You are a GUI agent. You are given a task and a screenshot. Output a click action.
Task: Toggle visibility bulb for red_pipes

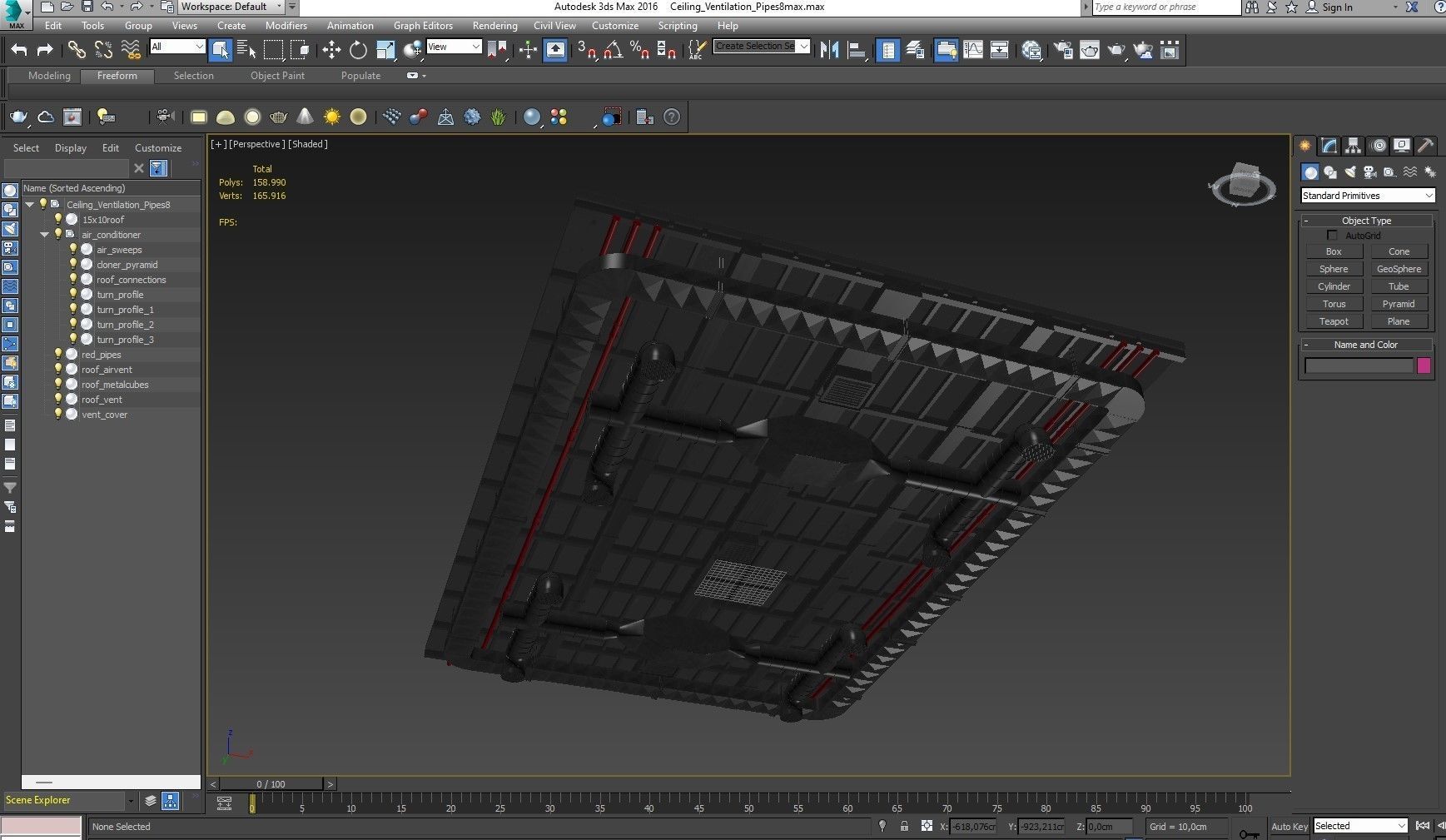tap(58, 355)
